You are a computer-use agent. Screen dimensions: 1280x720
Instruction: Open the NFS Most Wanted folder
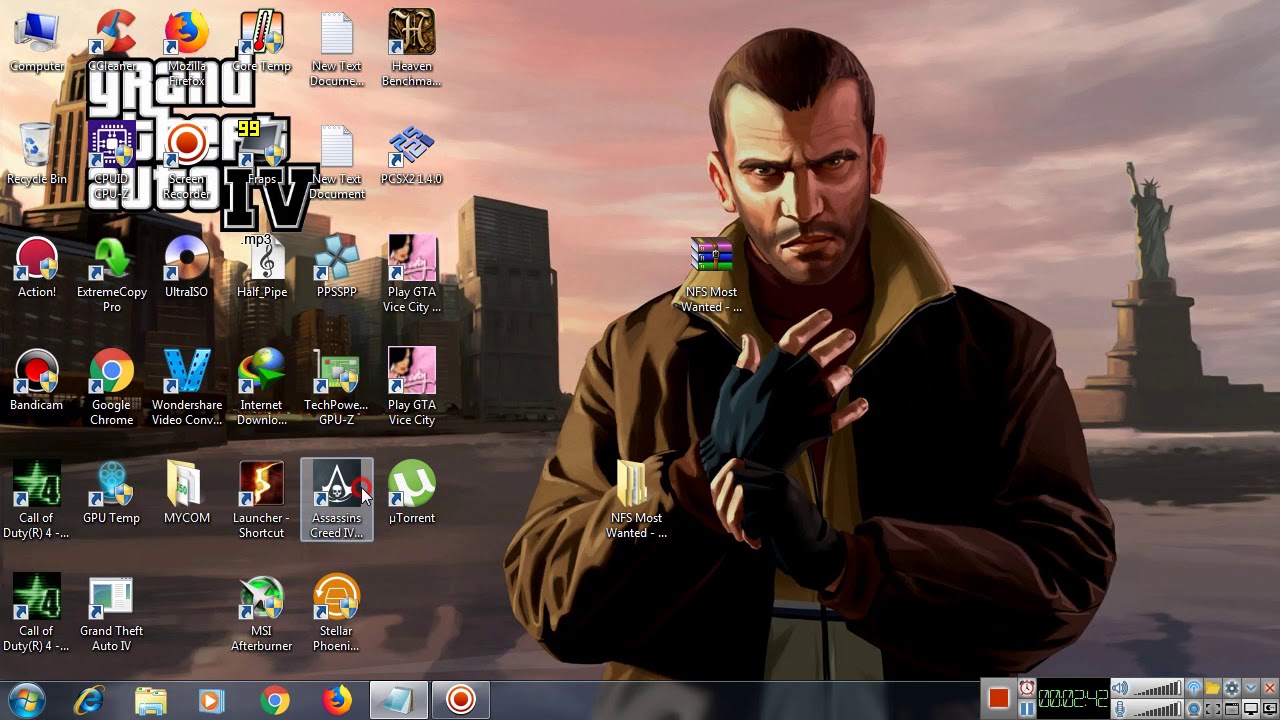637,501
